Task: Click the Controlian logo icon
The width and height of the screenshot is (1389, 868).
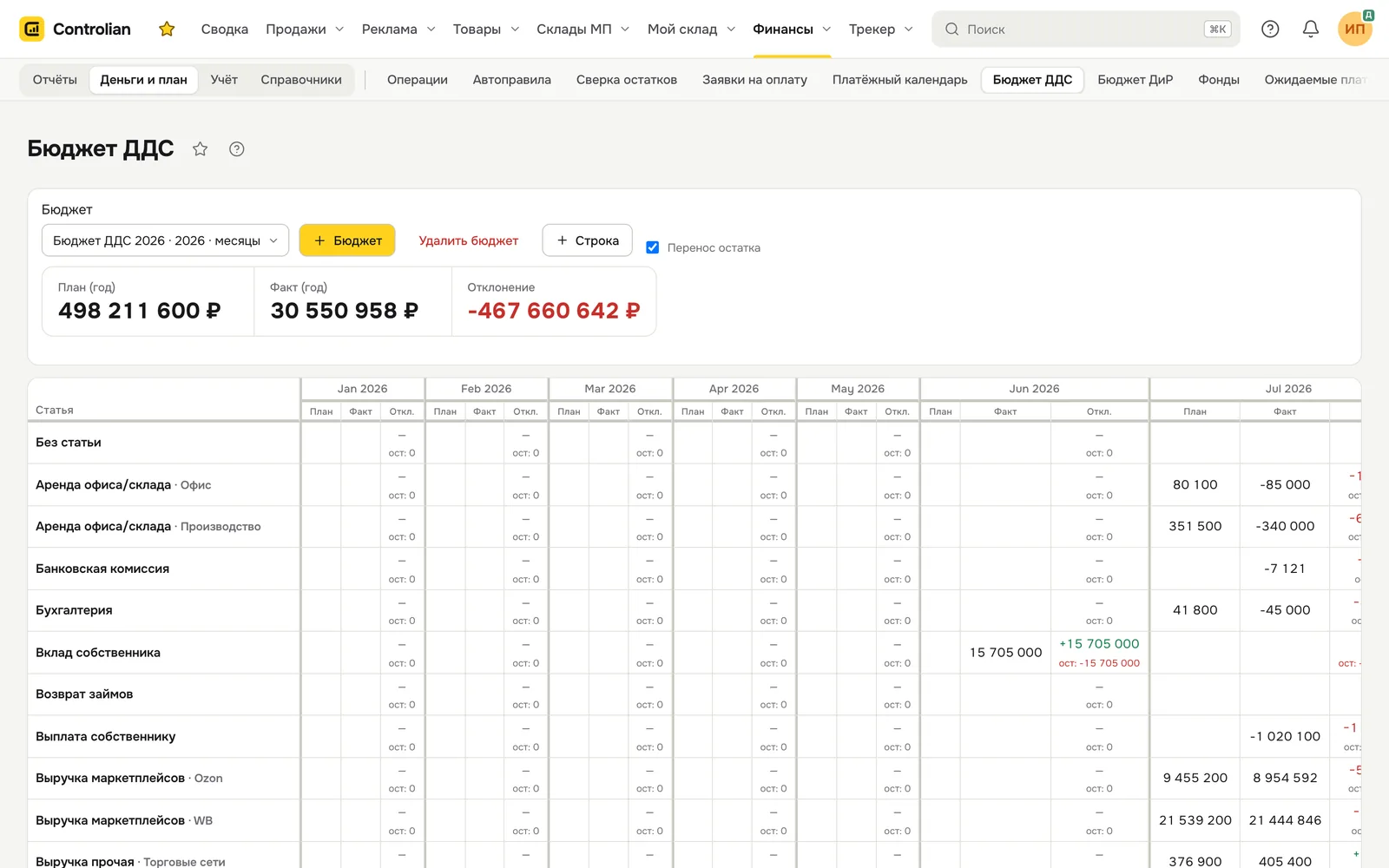Action: [32, 29]
